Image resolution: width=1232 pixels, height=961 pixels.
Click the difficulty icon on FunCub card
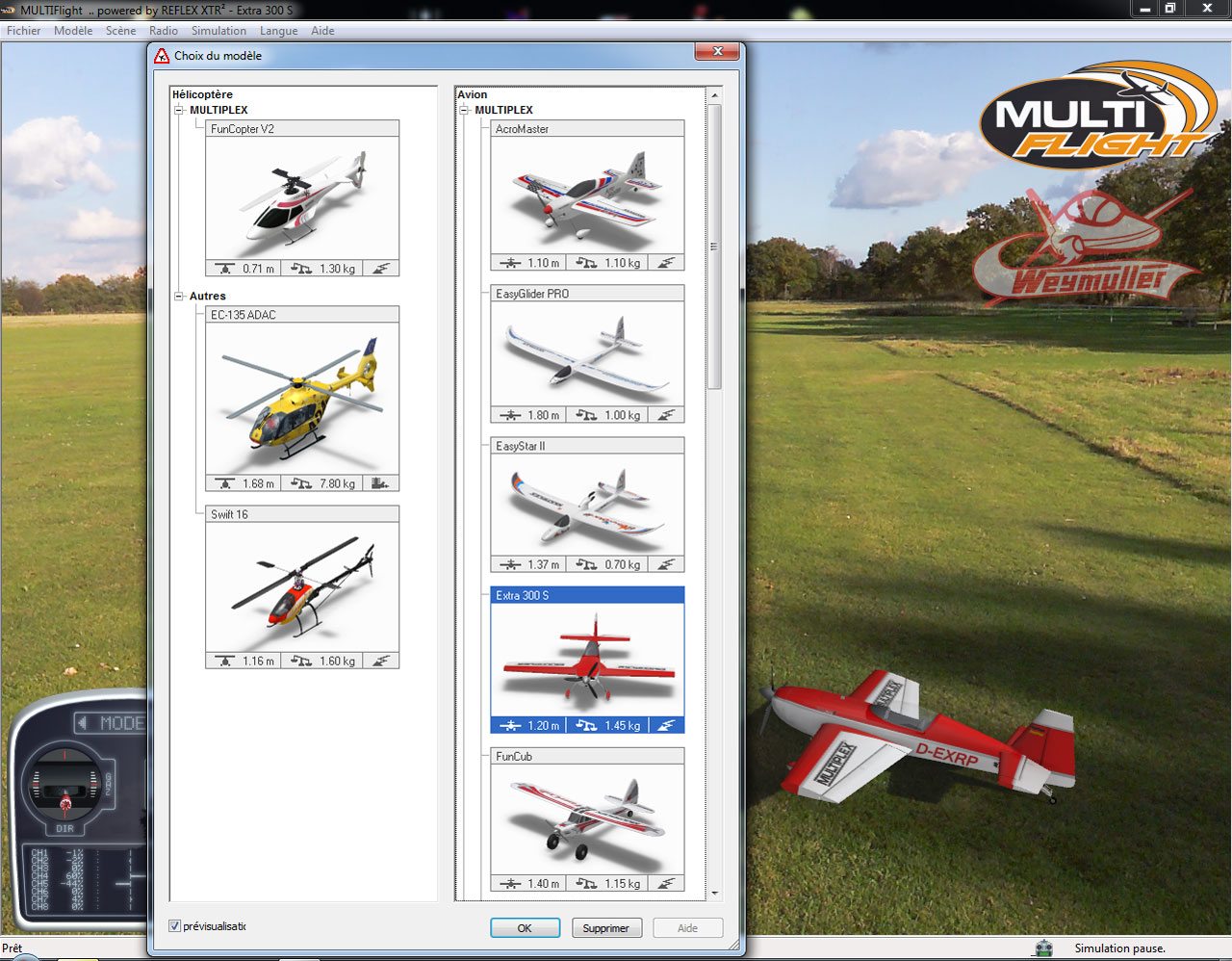tap(666, 883)
